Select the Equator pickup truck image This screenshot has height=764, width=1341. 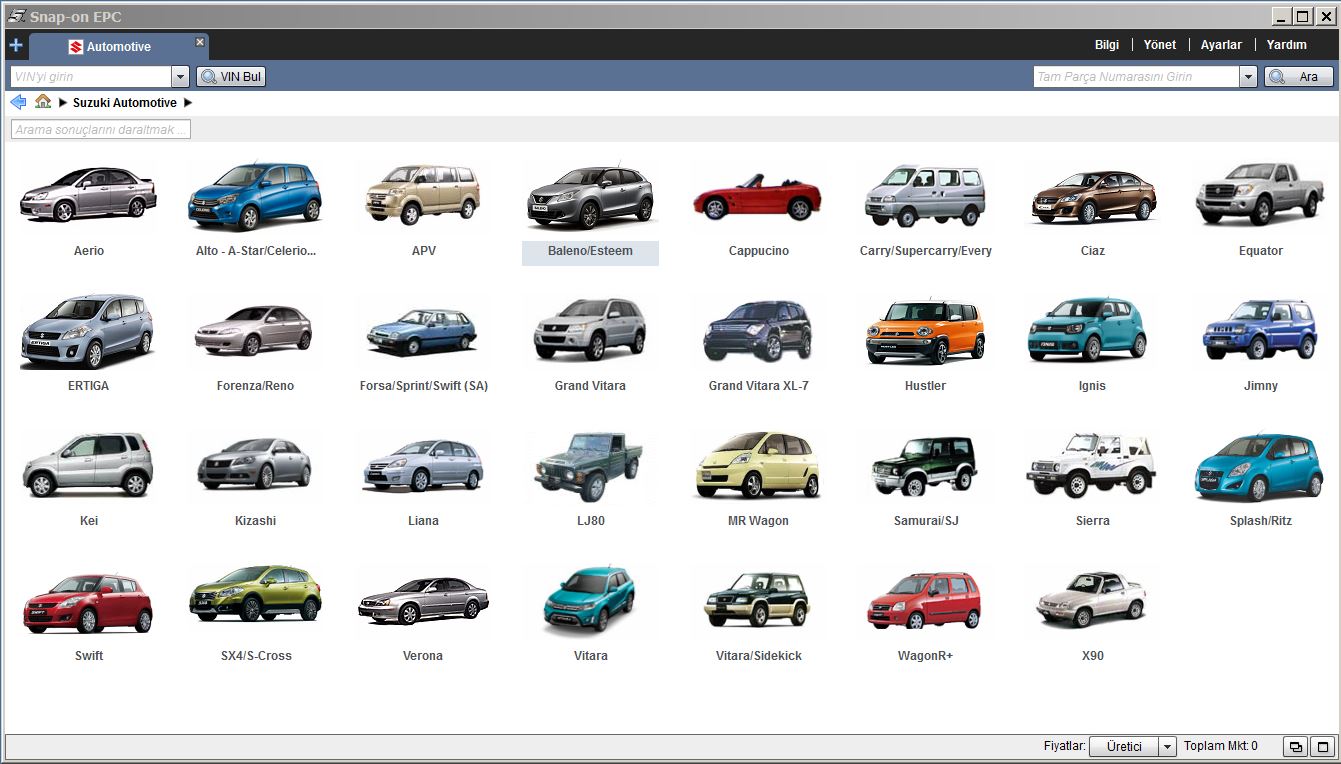click(1260, 194)
